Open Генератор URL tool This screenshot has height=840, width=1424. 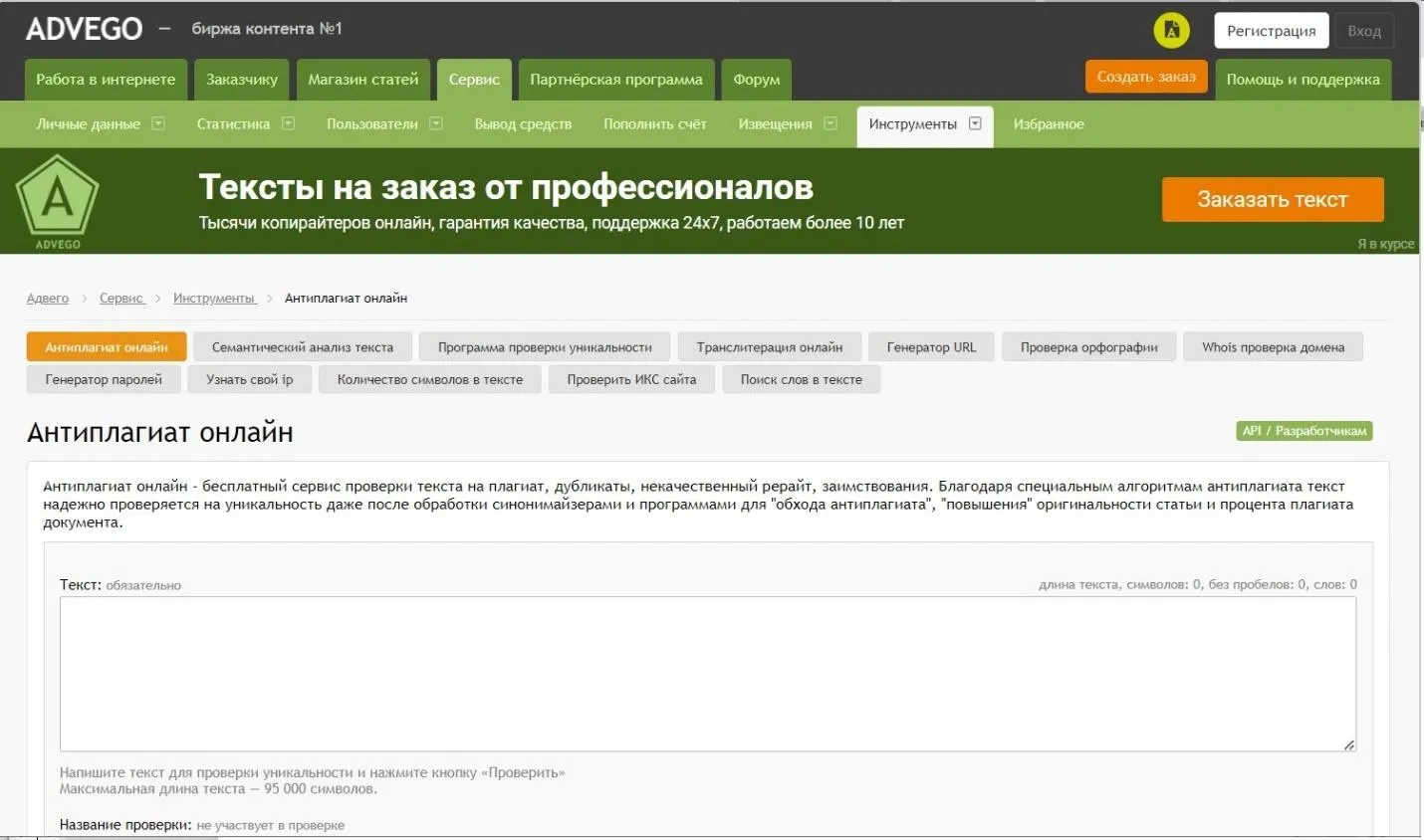click(931, 347)
